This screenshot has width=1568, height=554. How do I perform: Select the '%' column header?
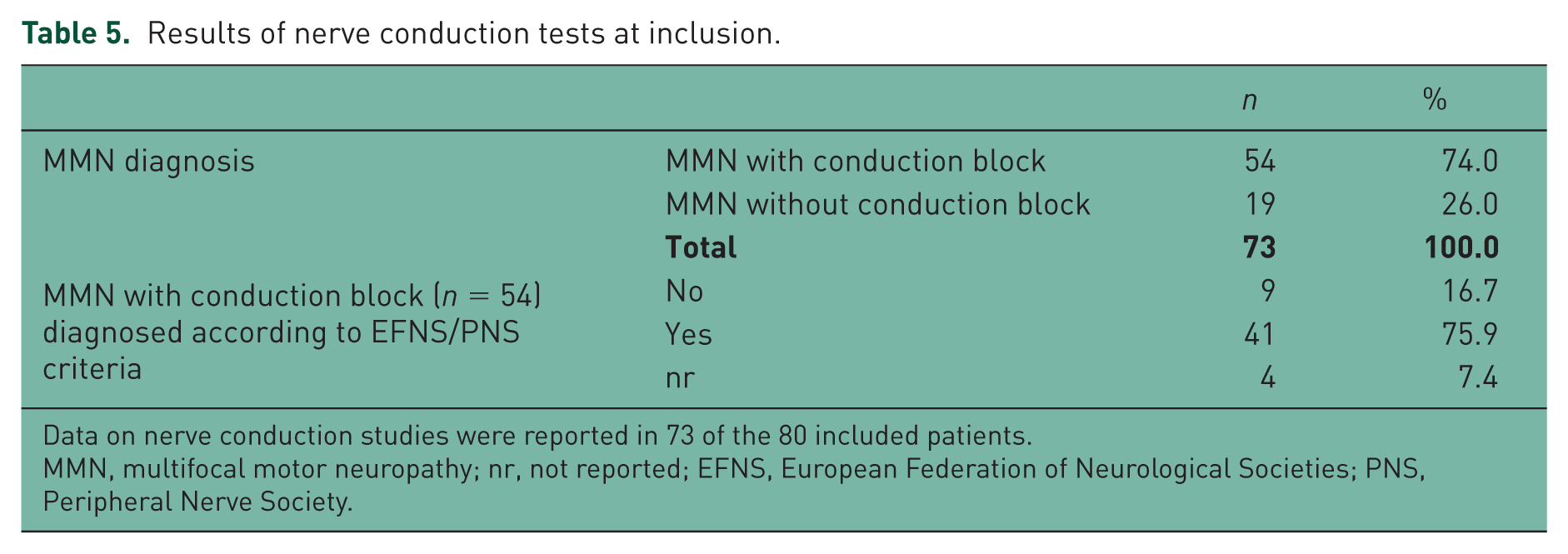[1435, 100]
